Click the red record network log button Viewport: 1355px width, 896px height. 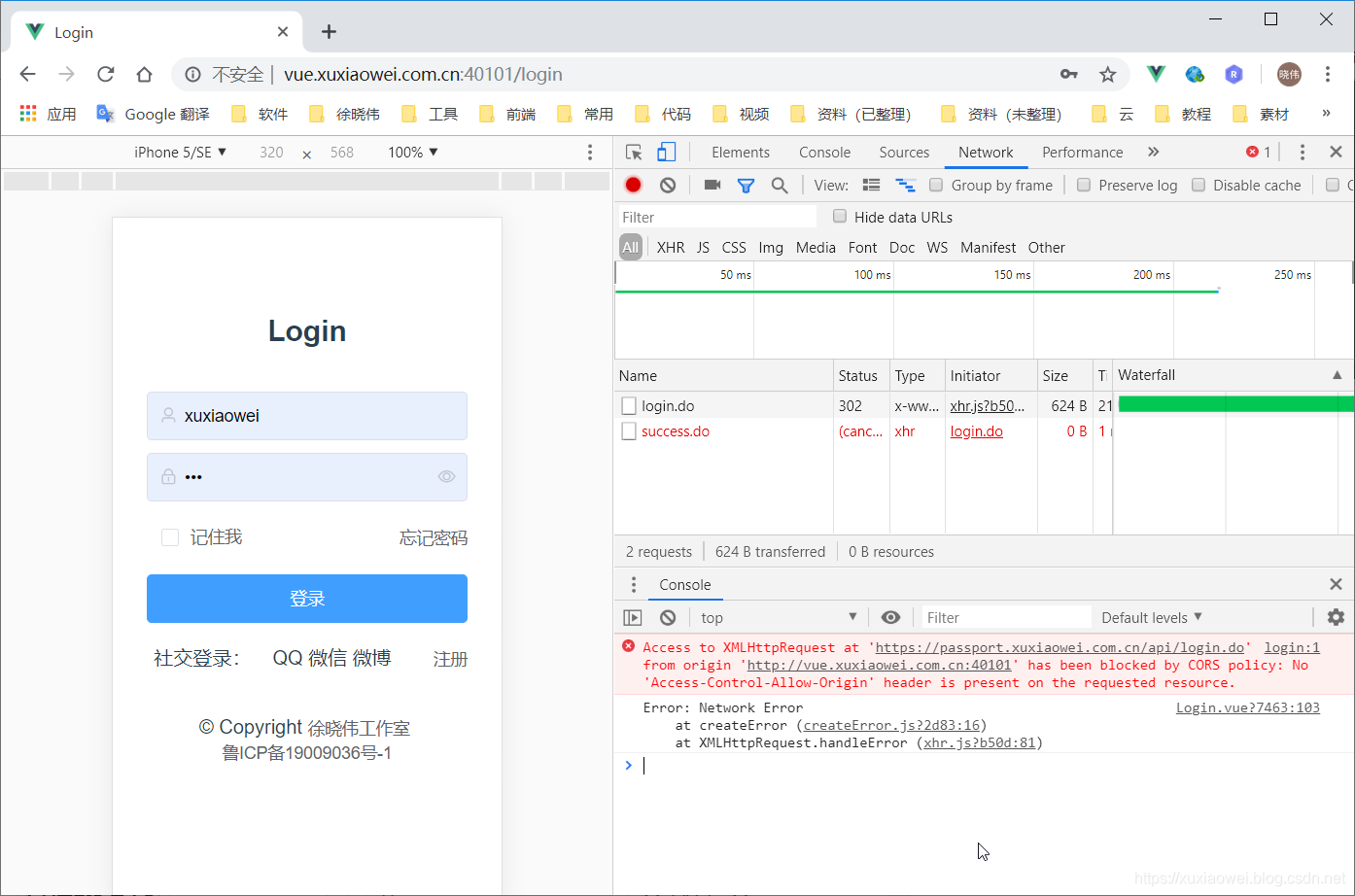633,185
